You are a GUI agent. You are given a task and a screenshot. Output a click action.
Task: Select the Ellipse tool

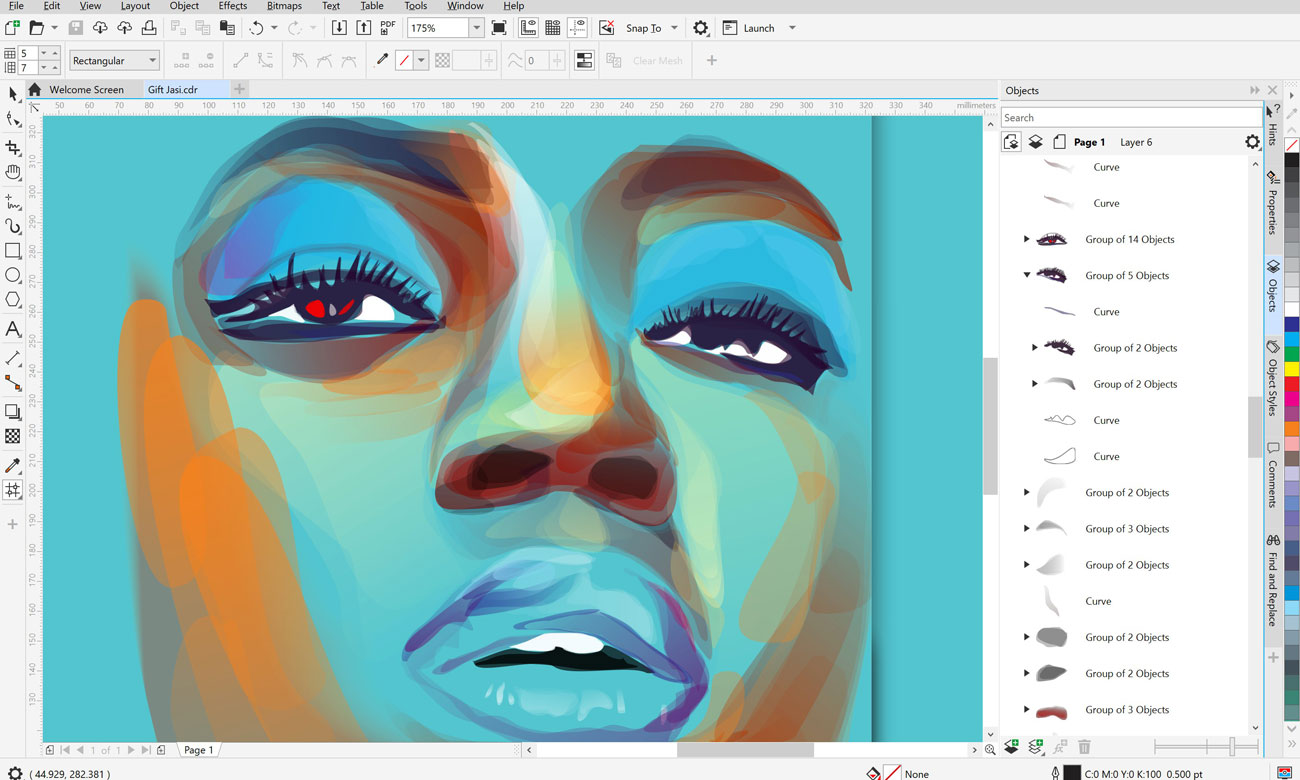tap(13, 276)
